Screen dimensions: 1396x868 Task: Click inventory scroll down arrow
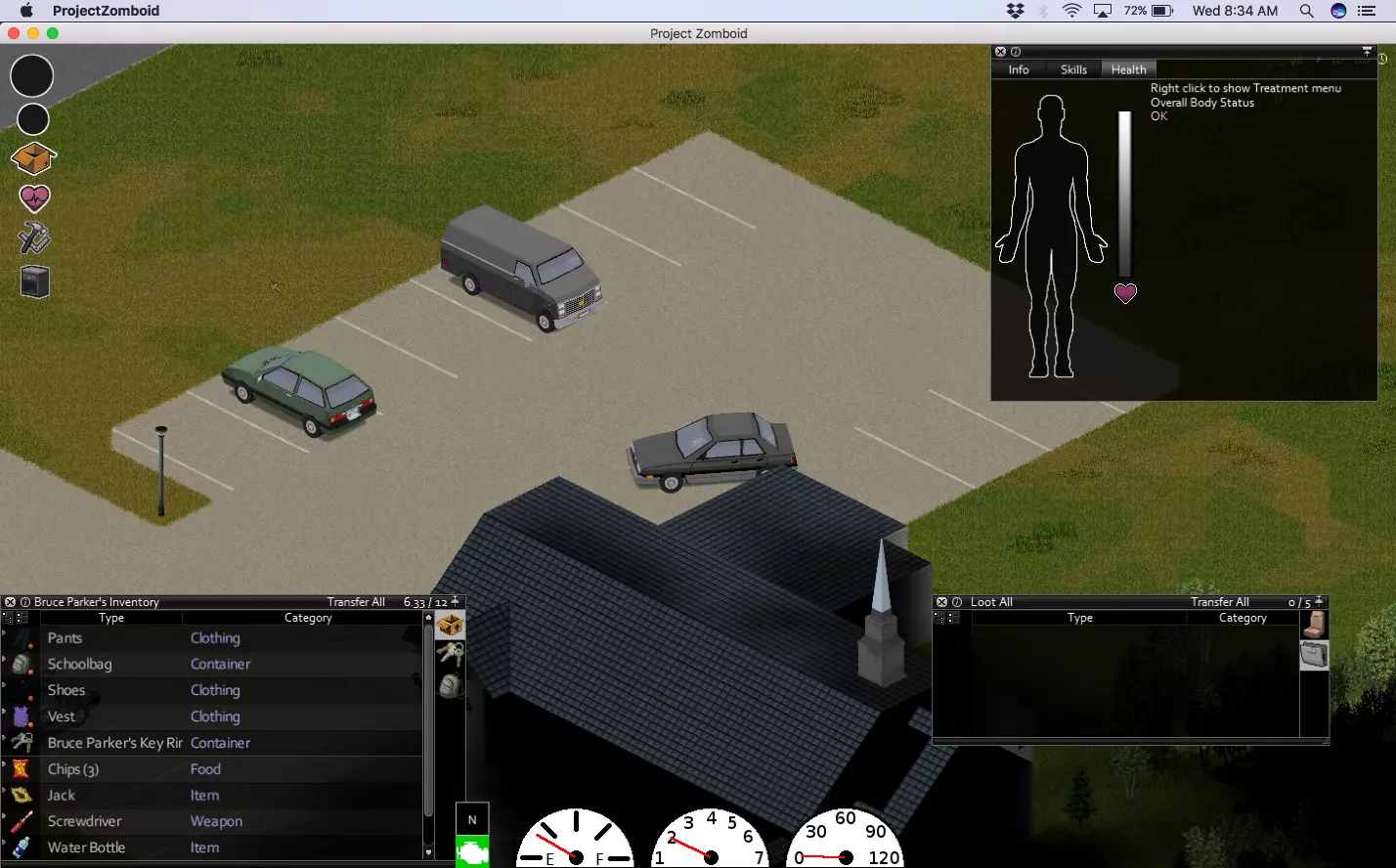click(428, 853)
